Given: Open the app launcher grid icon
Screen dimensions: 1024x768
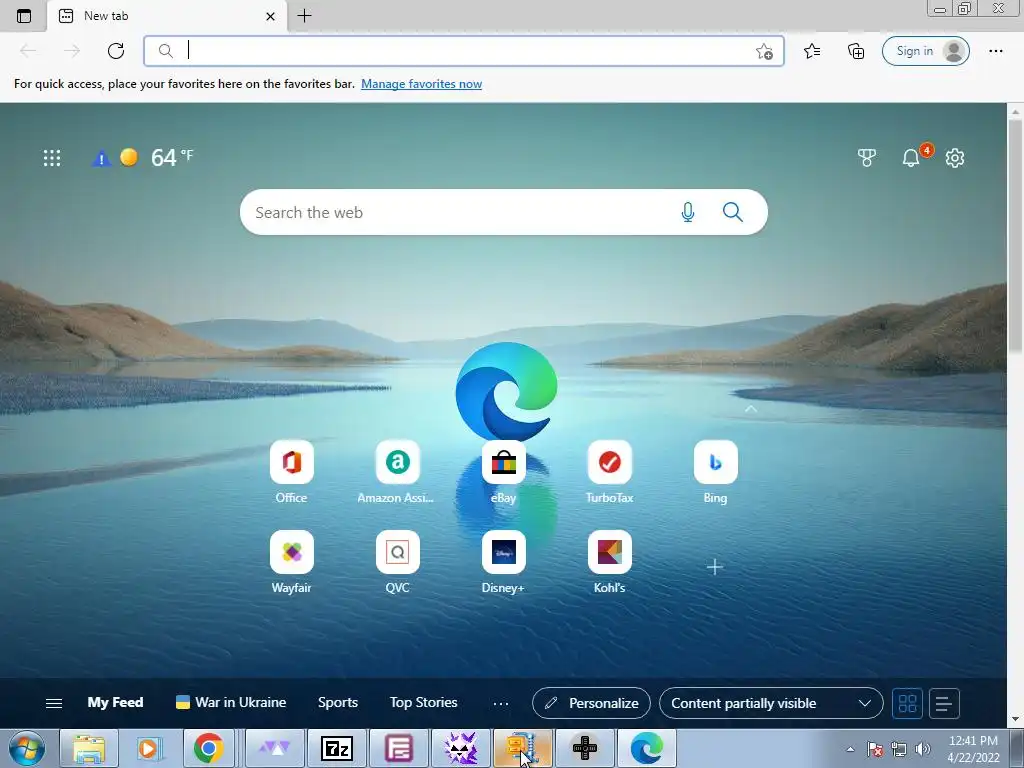Looking at the screenshot, I should pyautogui.click(x=52, y=157).
